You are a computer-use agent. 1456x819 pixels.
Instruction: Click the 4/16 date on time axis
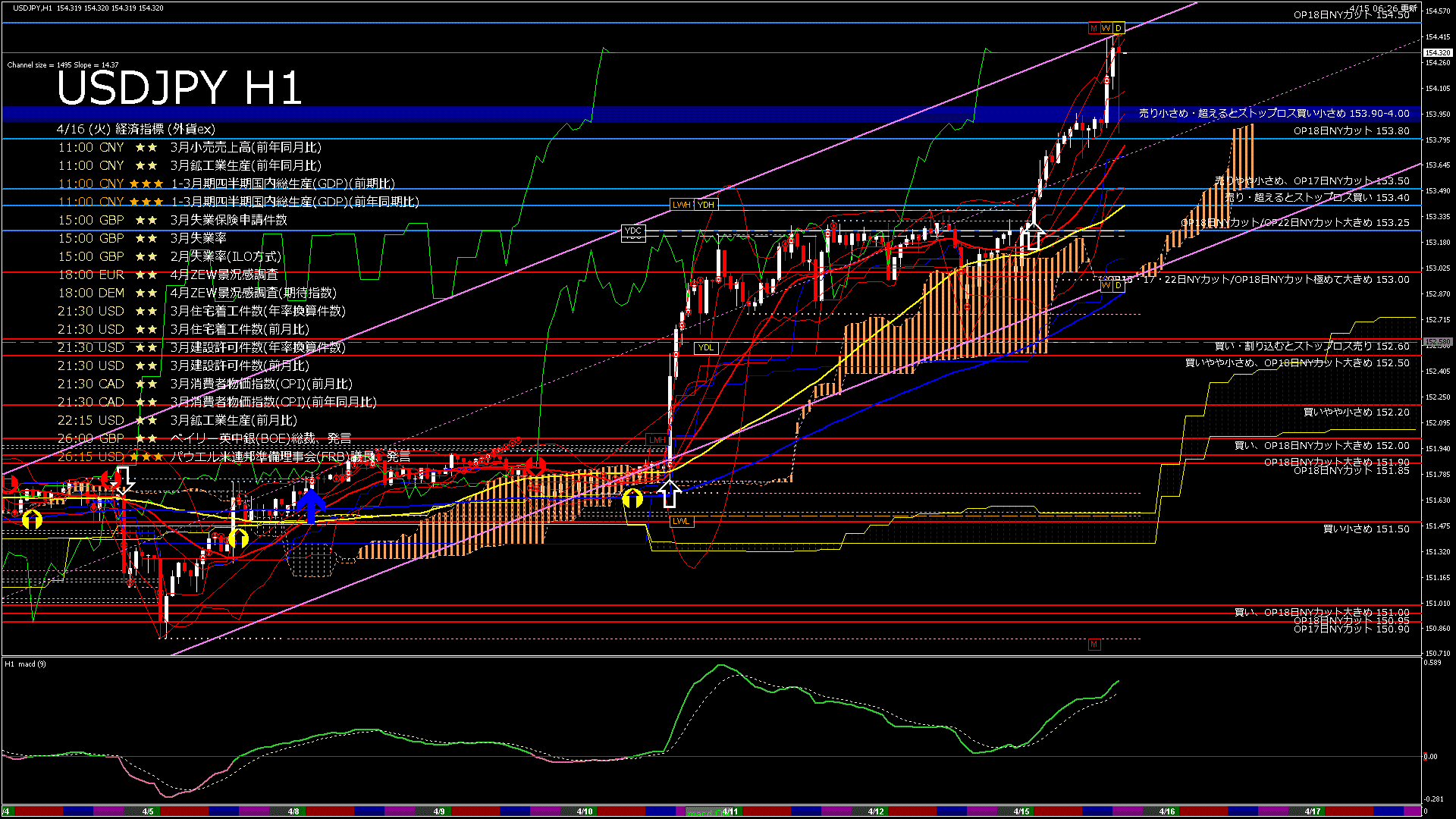[x=1167, y=811]
